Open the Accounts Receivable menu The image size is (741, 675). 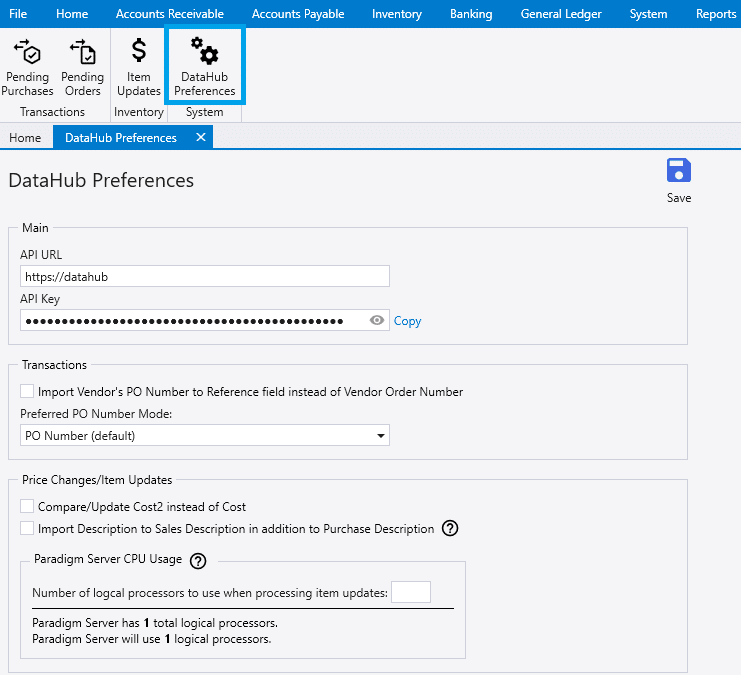coord(169,14)
